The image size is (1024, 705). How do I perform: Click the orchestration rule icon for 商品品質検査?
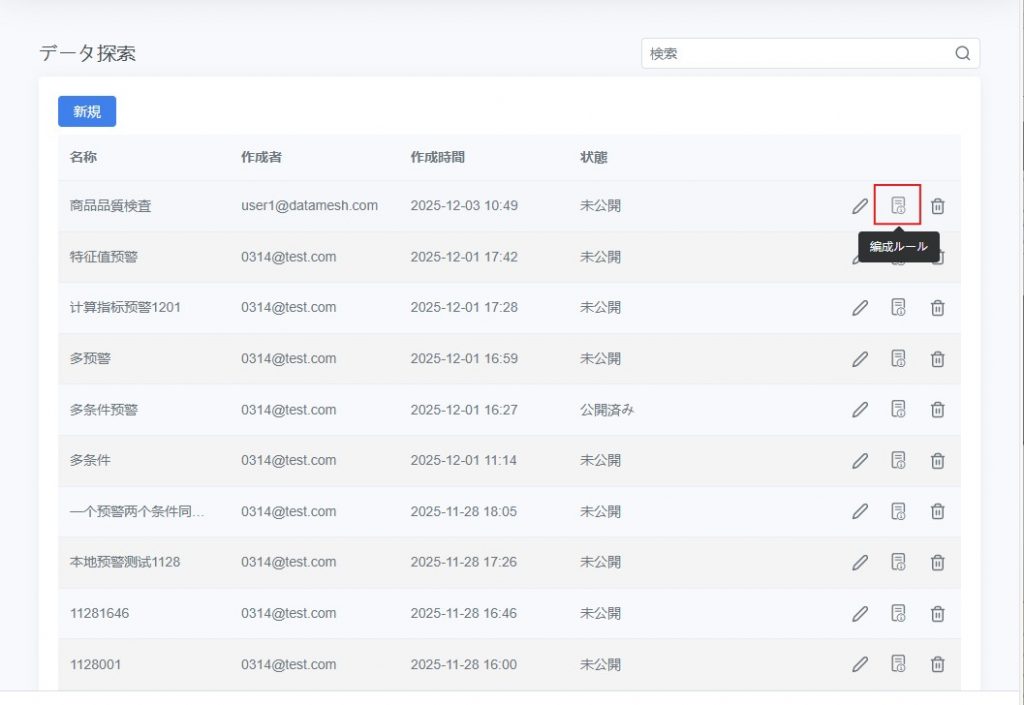pos(898,206)
